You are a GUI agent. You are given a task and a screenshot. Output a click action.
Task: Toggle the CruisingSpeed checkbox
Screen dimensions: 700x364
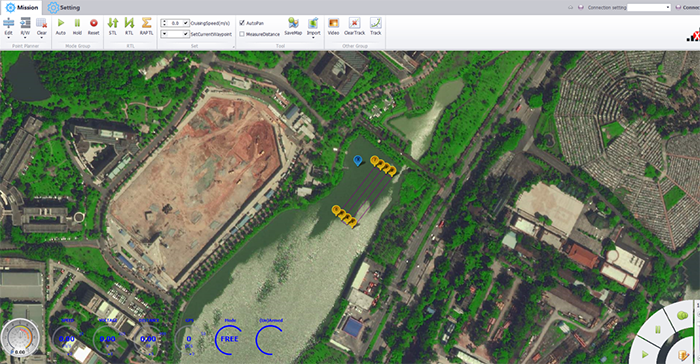click(186, 23)
